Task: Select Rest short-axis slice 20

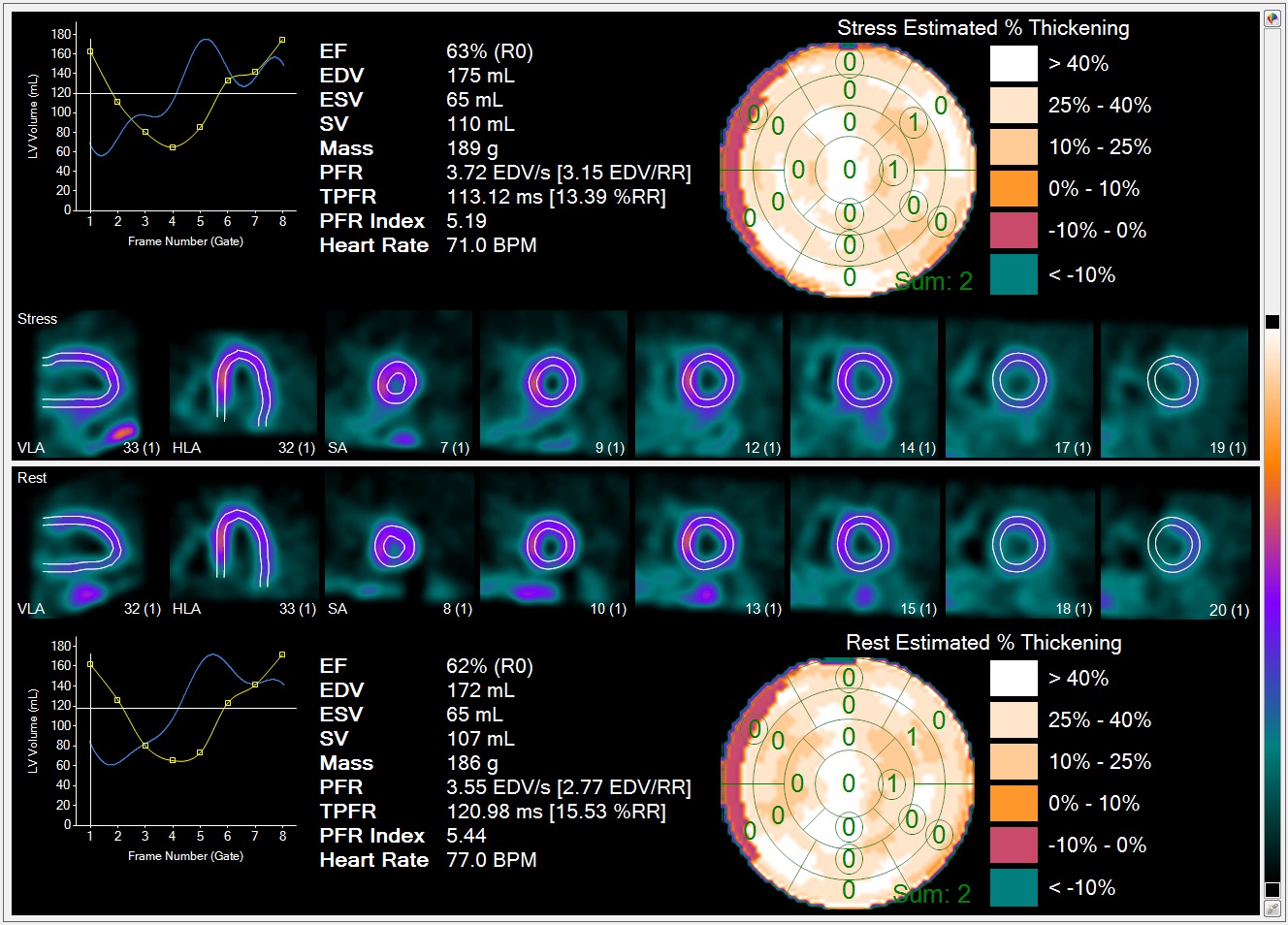Action: 1175,545
